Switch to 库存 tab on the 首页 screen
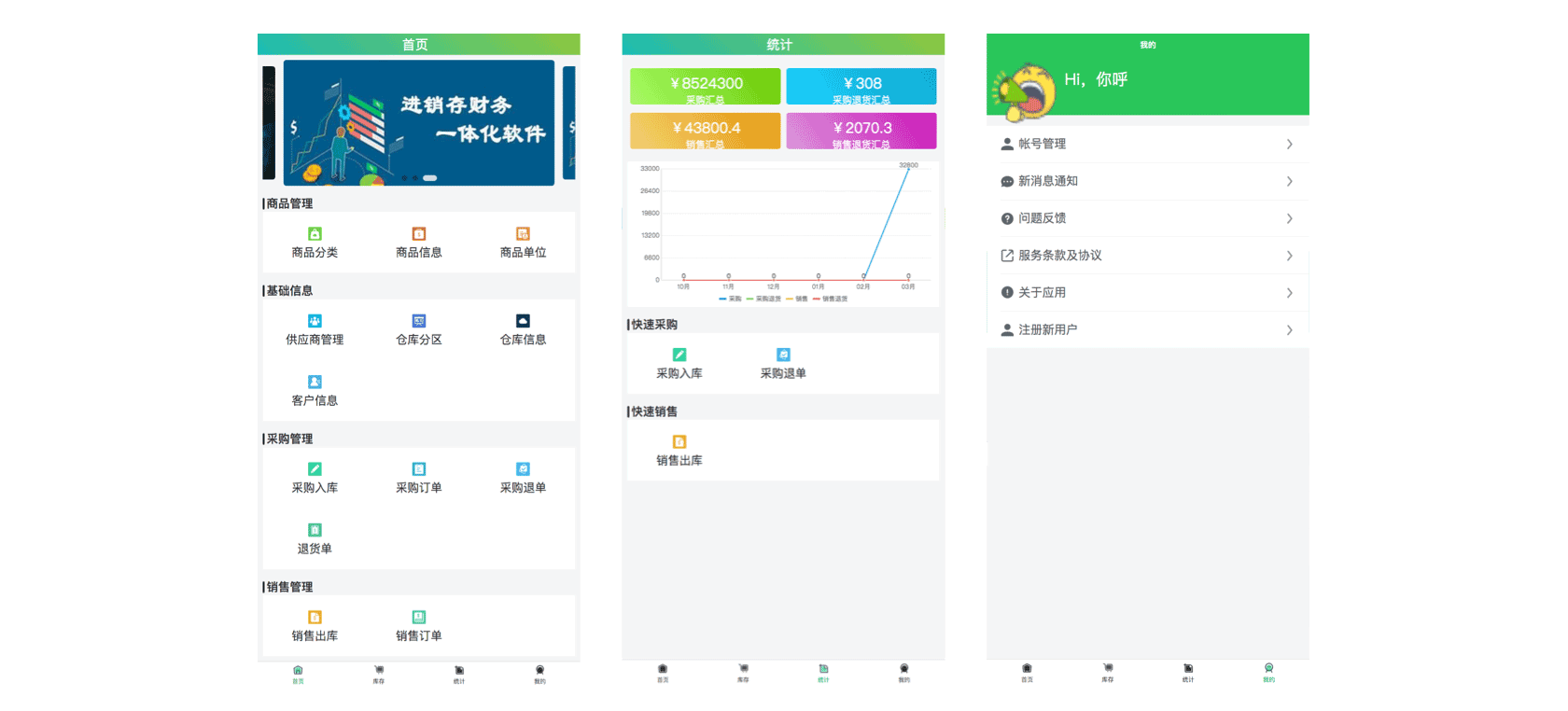This screenshot has width=1568, height=711. pos(379,674)
